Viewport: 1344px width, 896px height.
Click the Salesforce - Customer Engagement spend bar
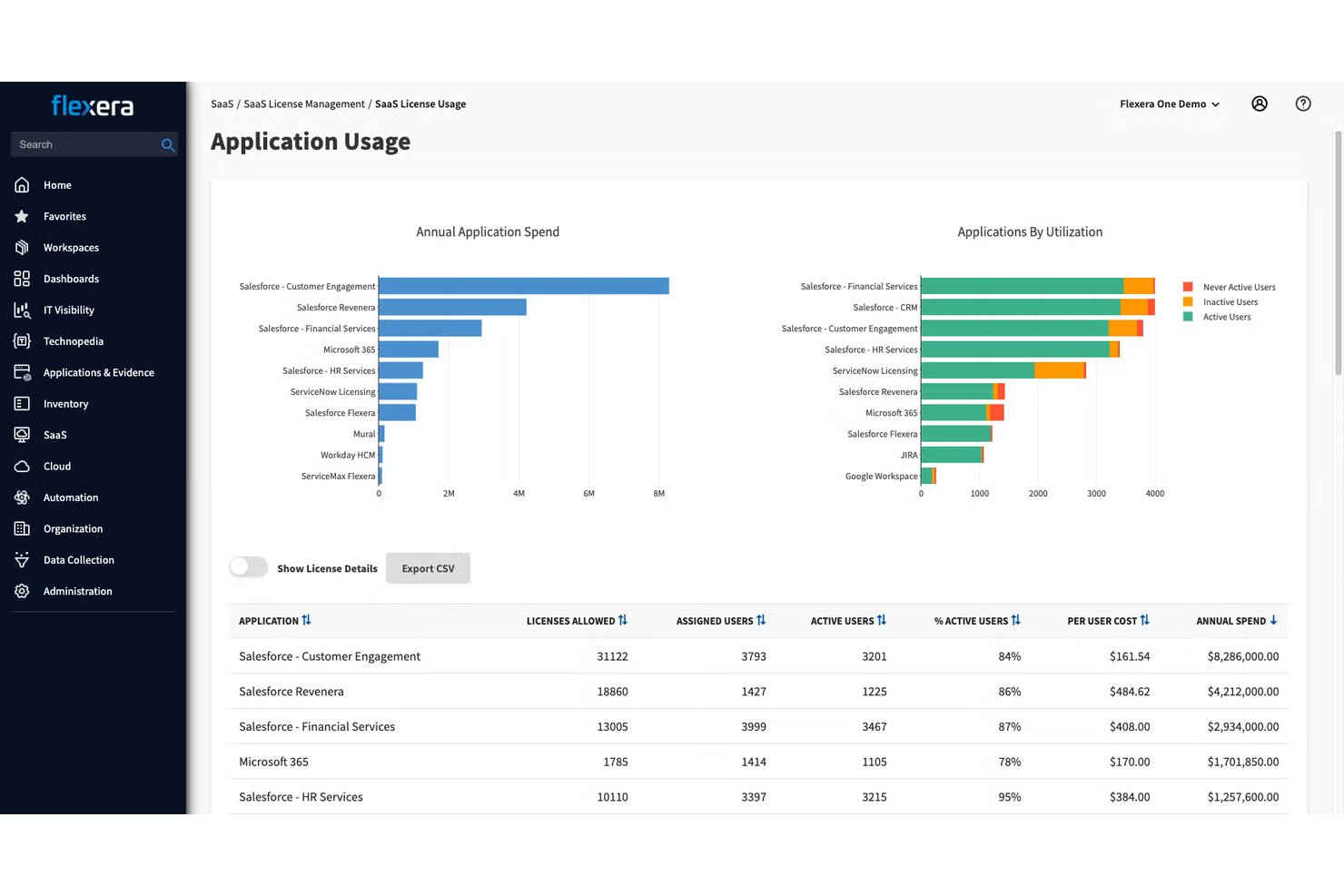(524, 286)
